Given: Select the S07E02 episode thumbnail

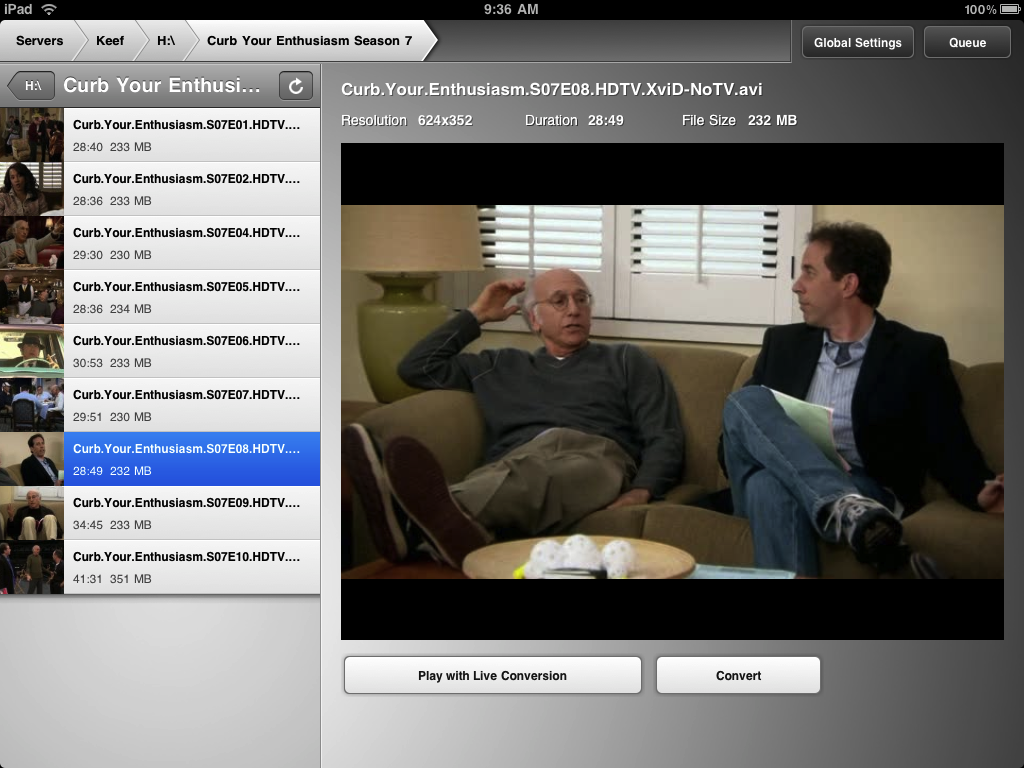Looking at the screenshot, I should tap(32, 189).
